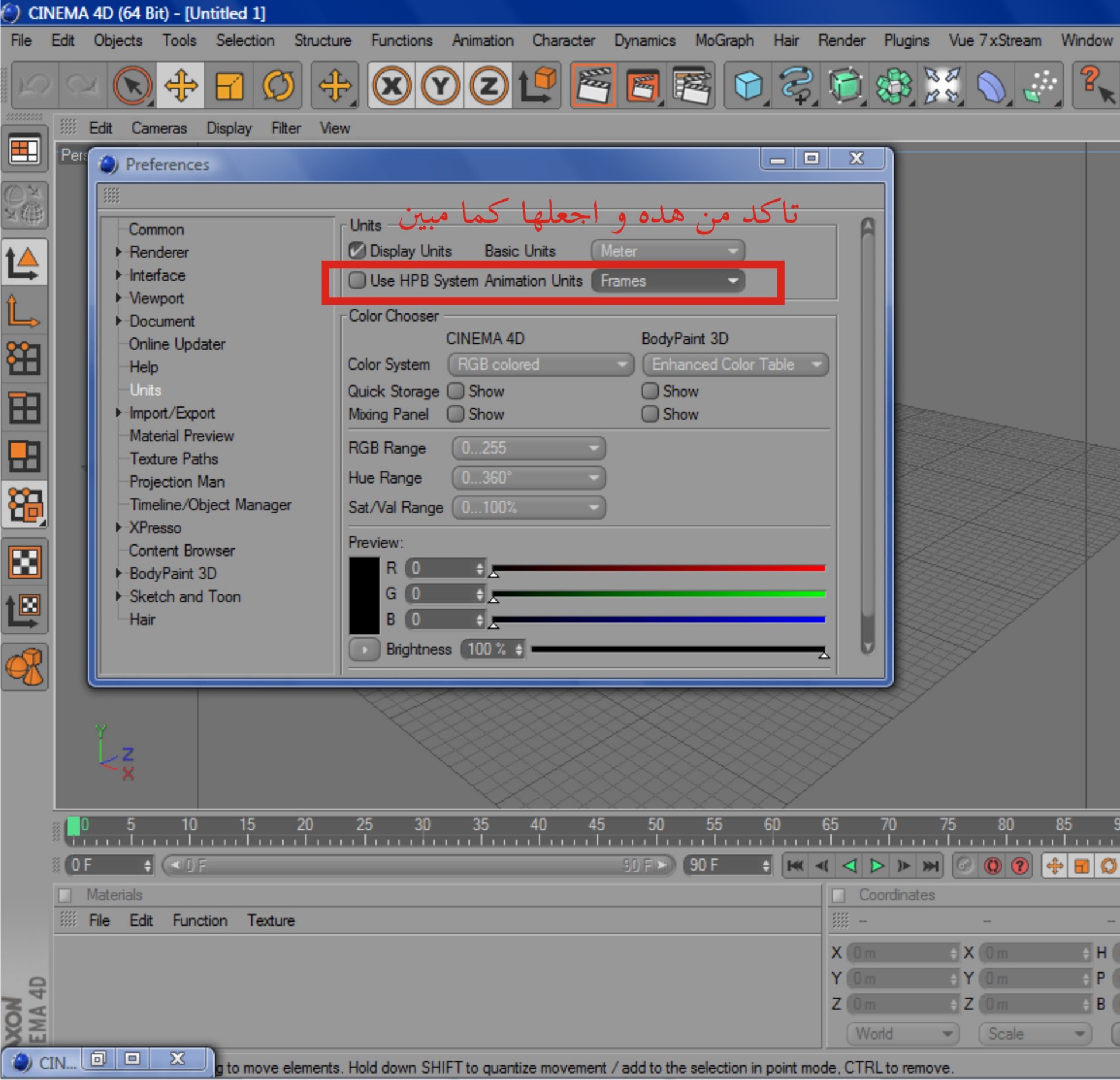Select the Live Selection arrow tool

point(132,86)
